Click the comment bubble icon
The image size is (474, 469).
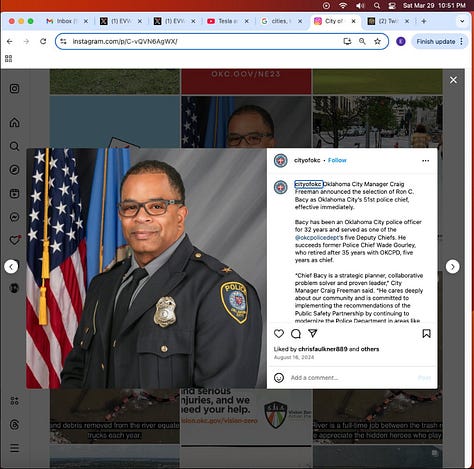pos(296,333)
